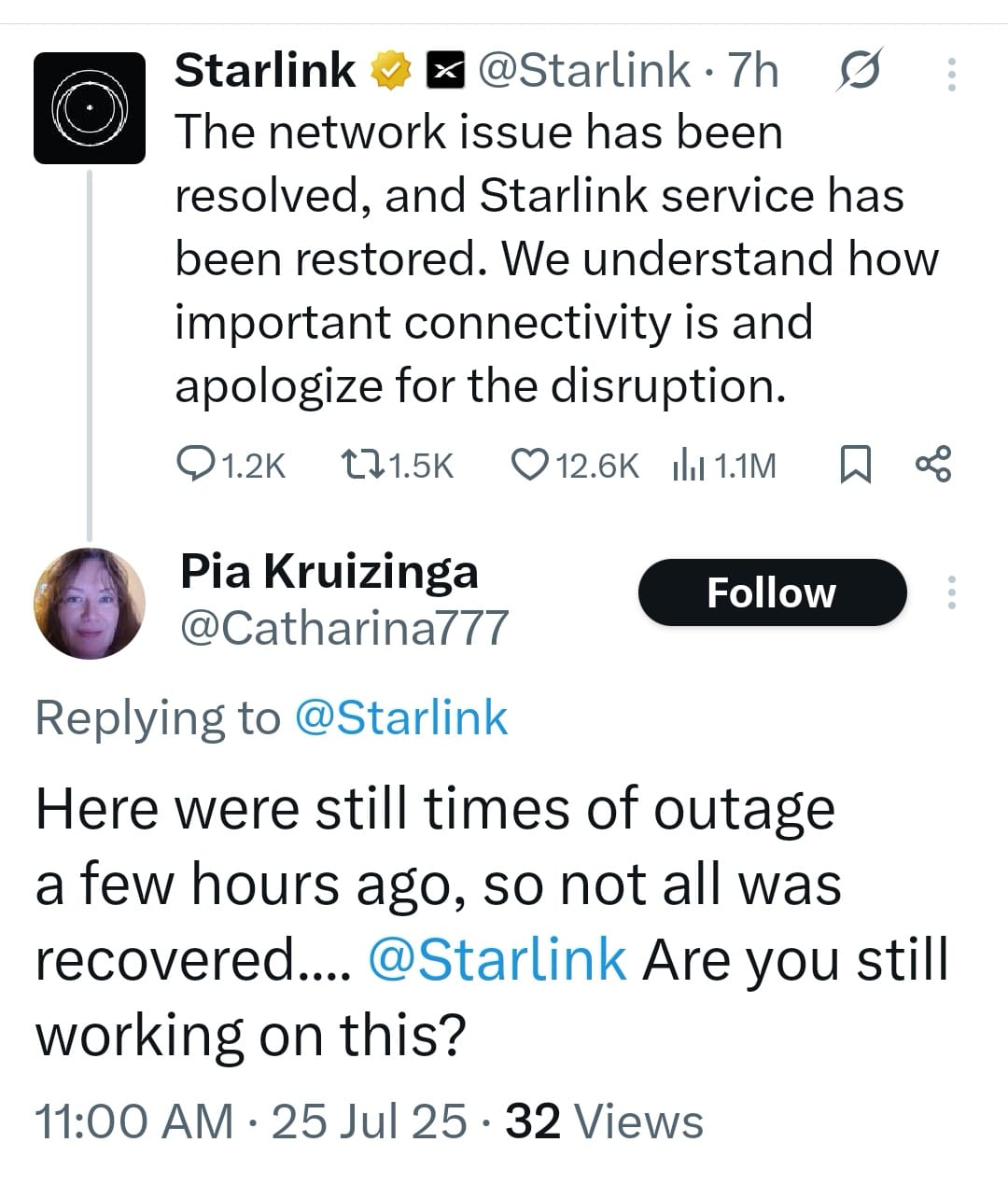
Task: Open Pia Kruizinga's profile photo
Action: (90, 604)
